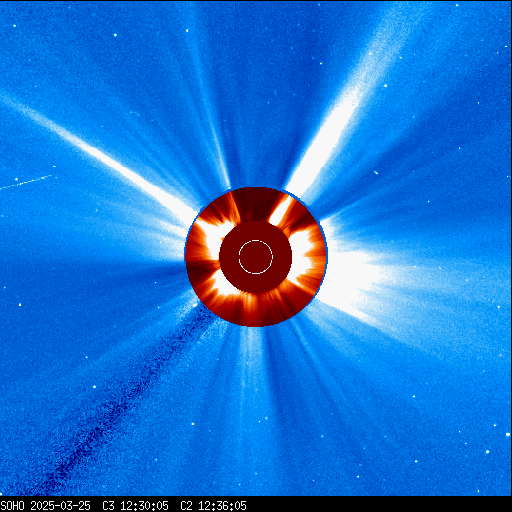This screenshot has width=512, height=512.
Task: Click the isolated star on far left middle
Action: (20, 305)
